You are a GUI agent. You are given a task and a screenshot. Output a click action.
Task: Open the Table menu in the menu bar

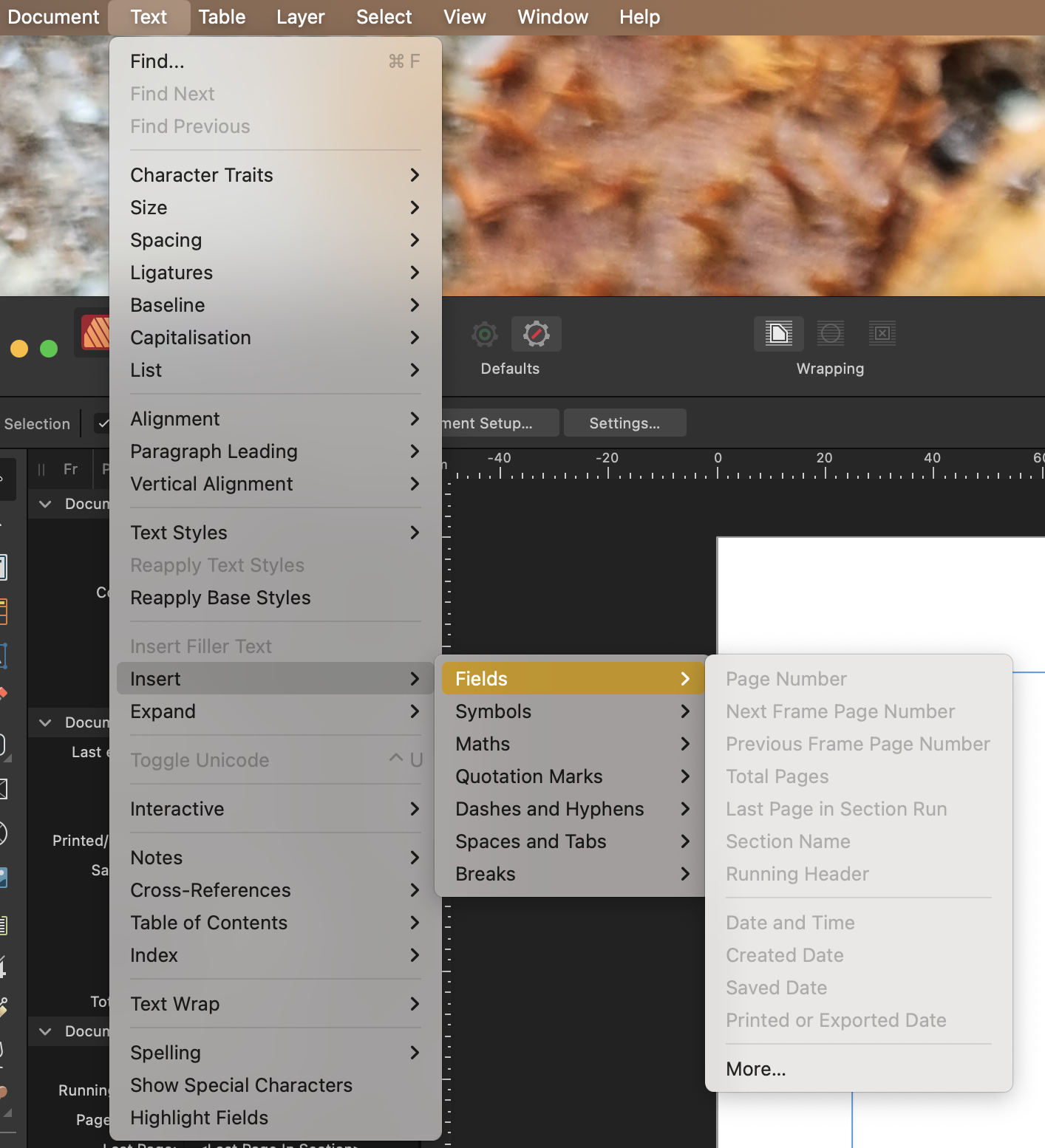tap(221, 17)
